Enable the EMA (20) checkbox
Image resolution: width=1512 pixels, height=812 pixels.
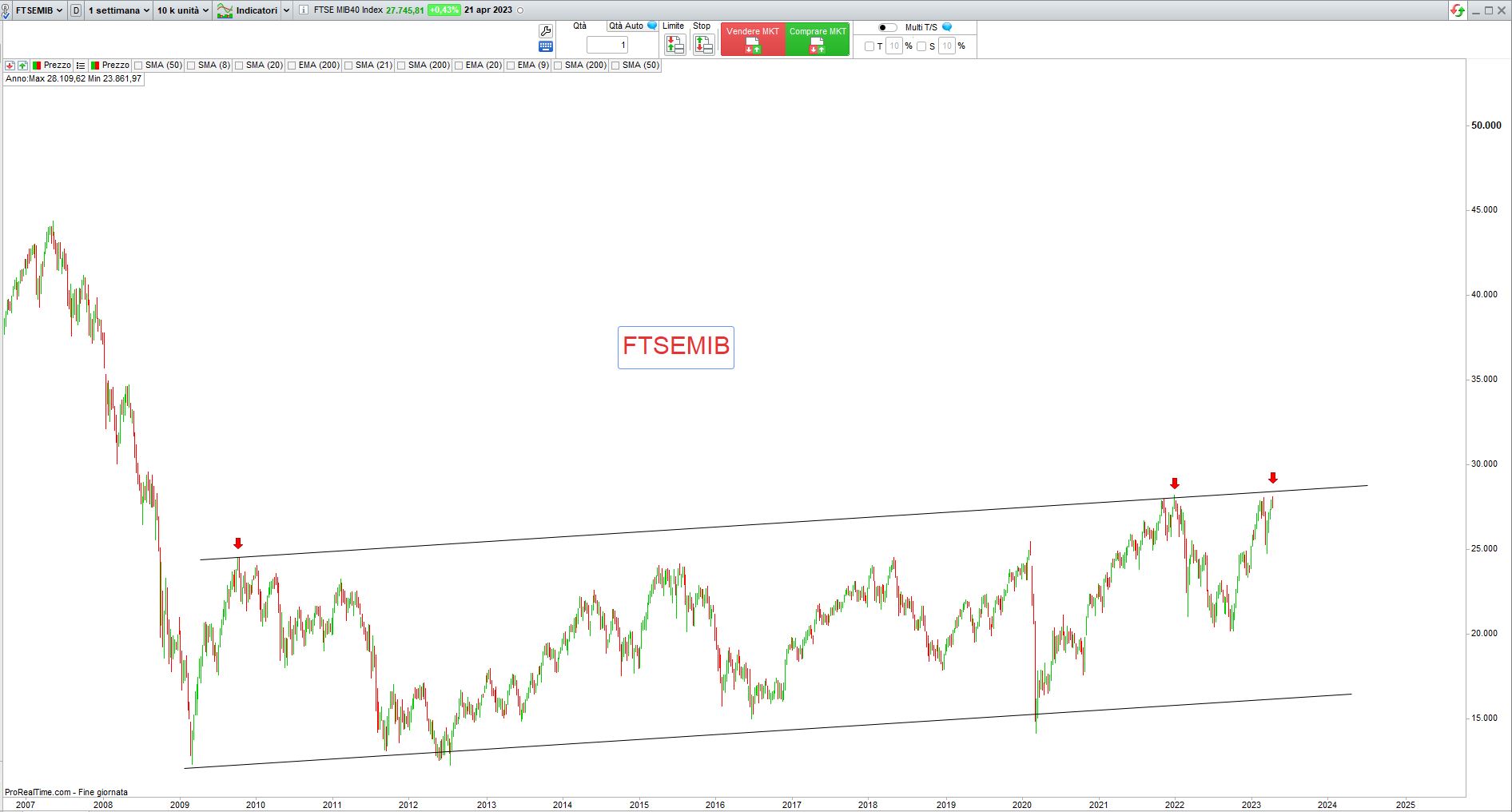(459, 66)
